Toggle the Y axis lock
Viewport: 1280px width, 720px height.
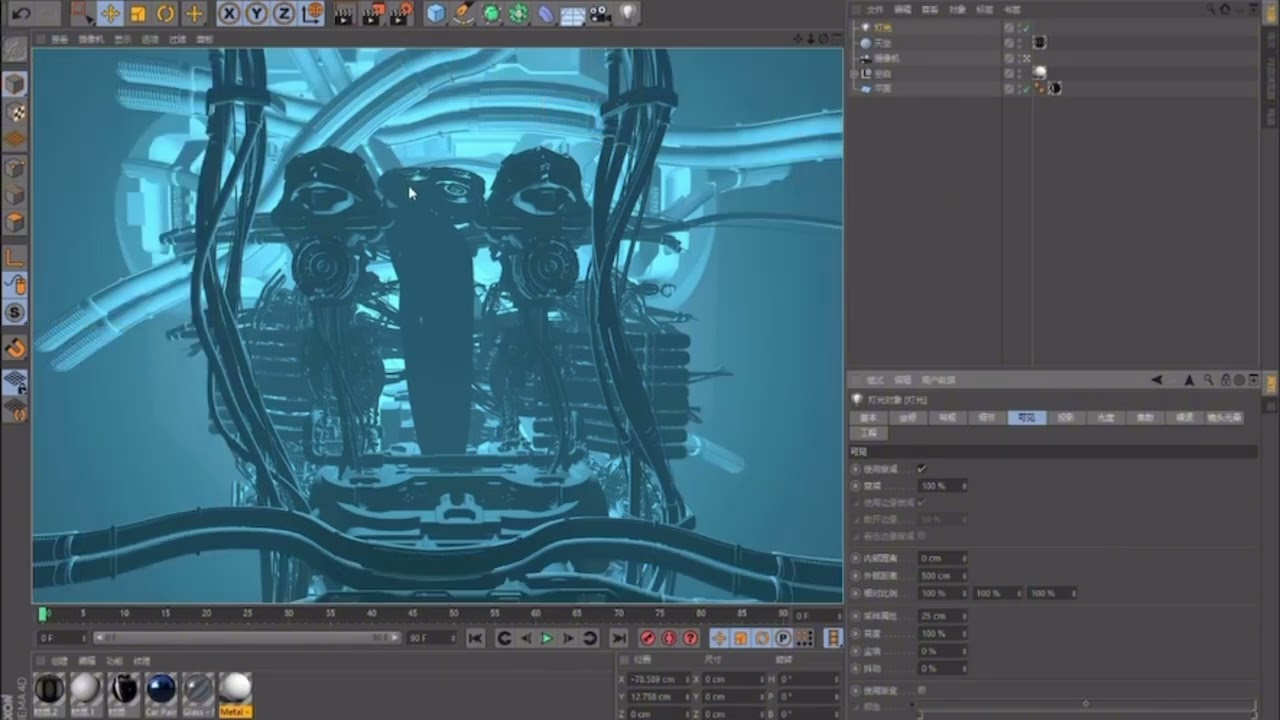pyautogui.click(x=257, y=14)
